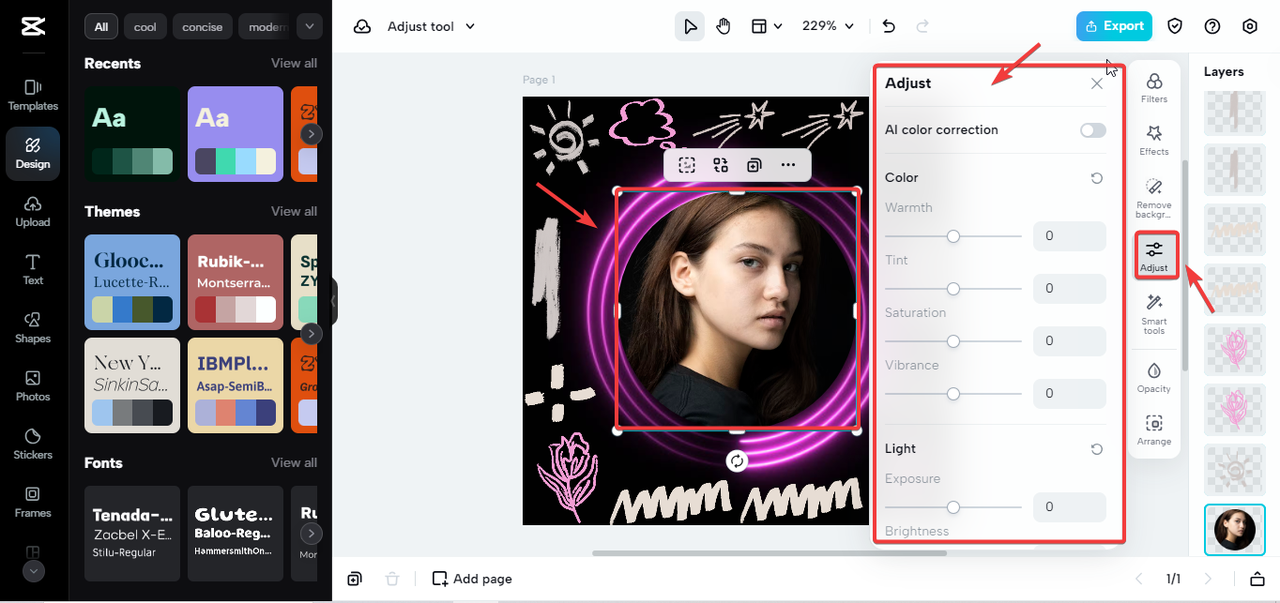Select the Tenada Zacbel font set

(132, 533)
